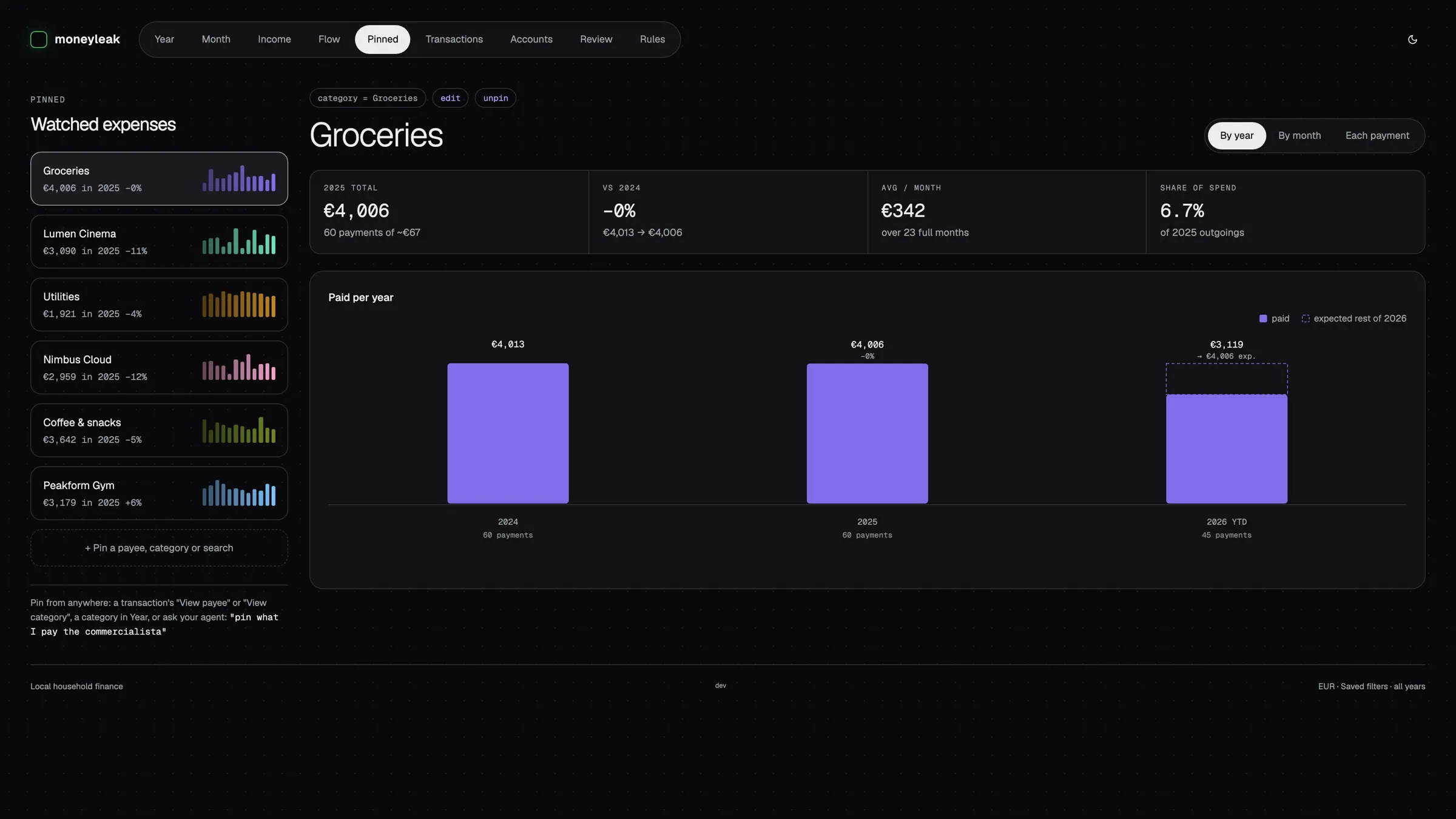Select the Groceries pinned card
Screen dimensions: 1456x819
tap(159, 178)
